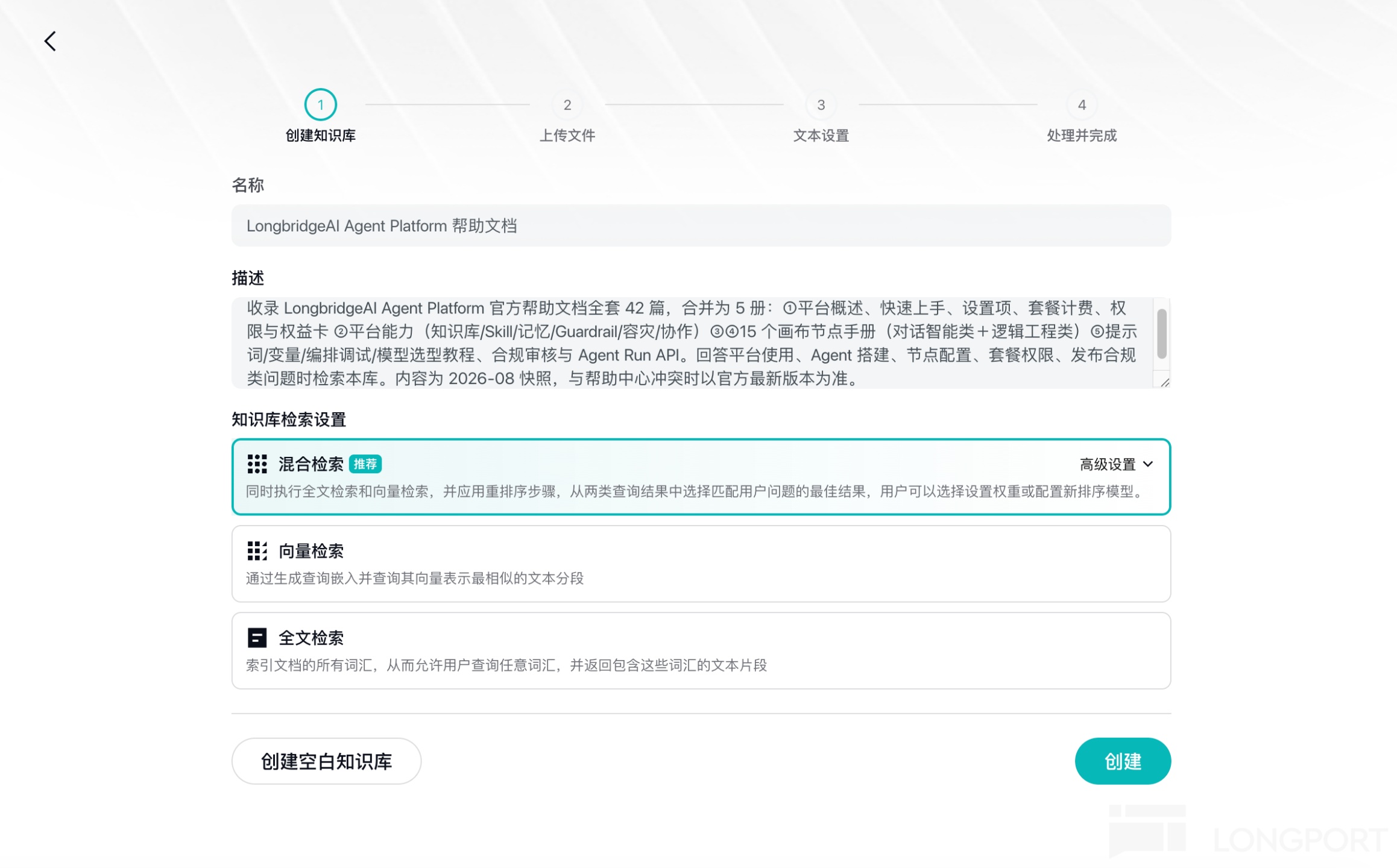The height and width of the screenshot is (868, 1397).
Task: Click the description textarea resize handle
Action: tap(1164, 382)
